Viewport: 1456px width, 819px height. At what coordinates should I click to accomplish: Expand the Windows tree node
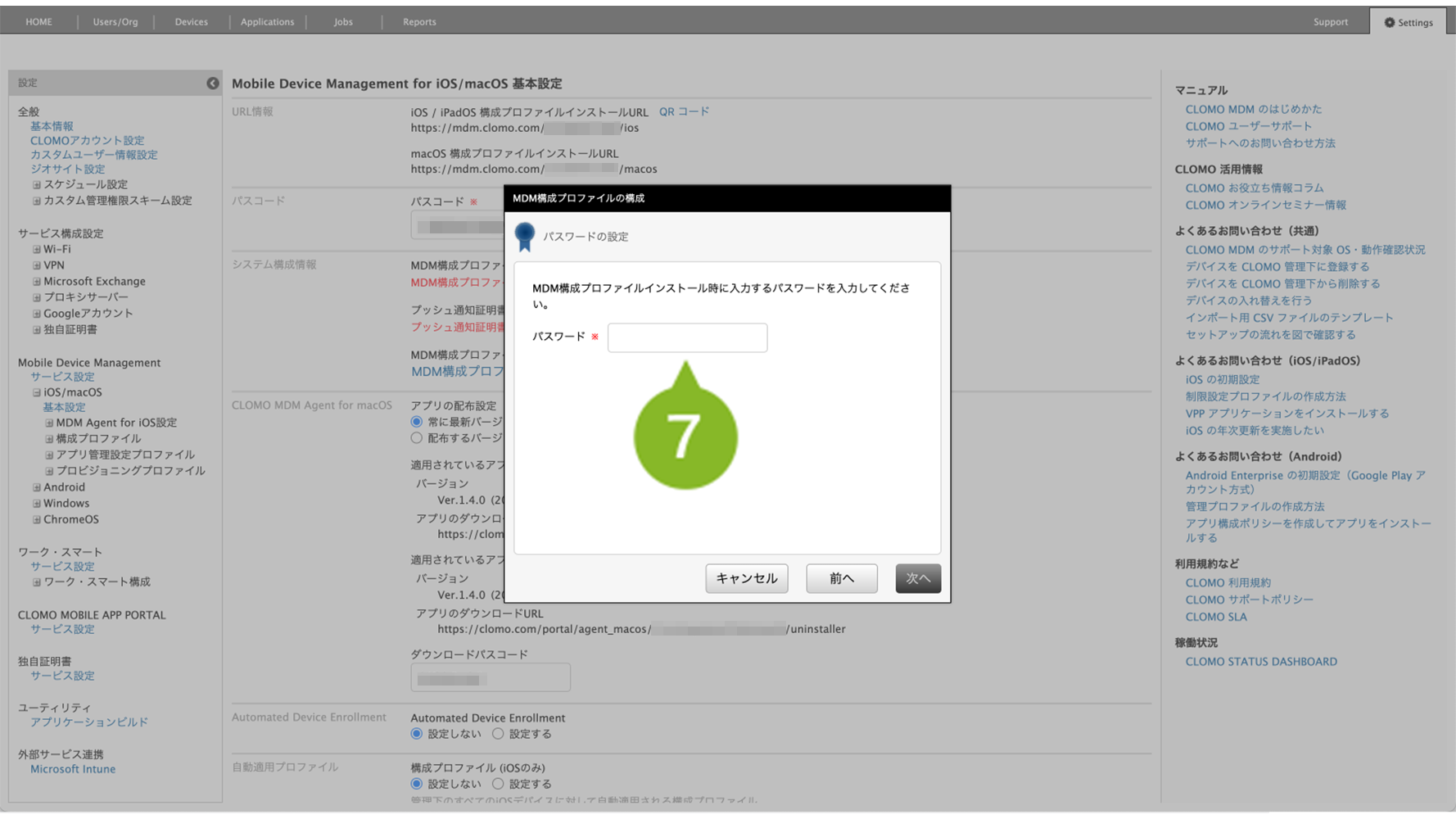pyautogui.click(x=36, y=504)
